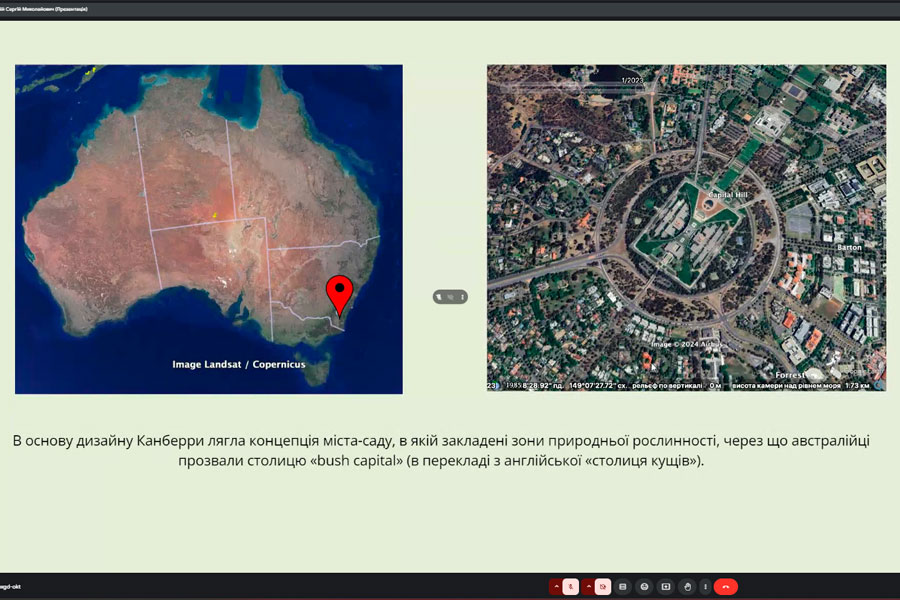Click middle icon in floating pill
Image resolution: width=900 pixels, height=600 pixels.
450,297
